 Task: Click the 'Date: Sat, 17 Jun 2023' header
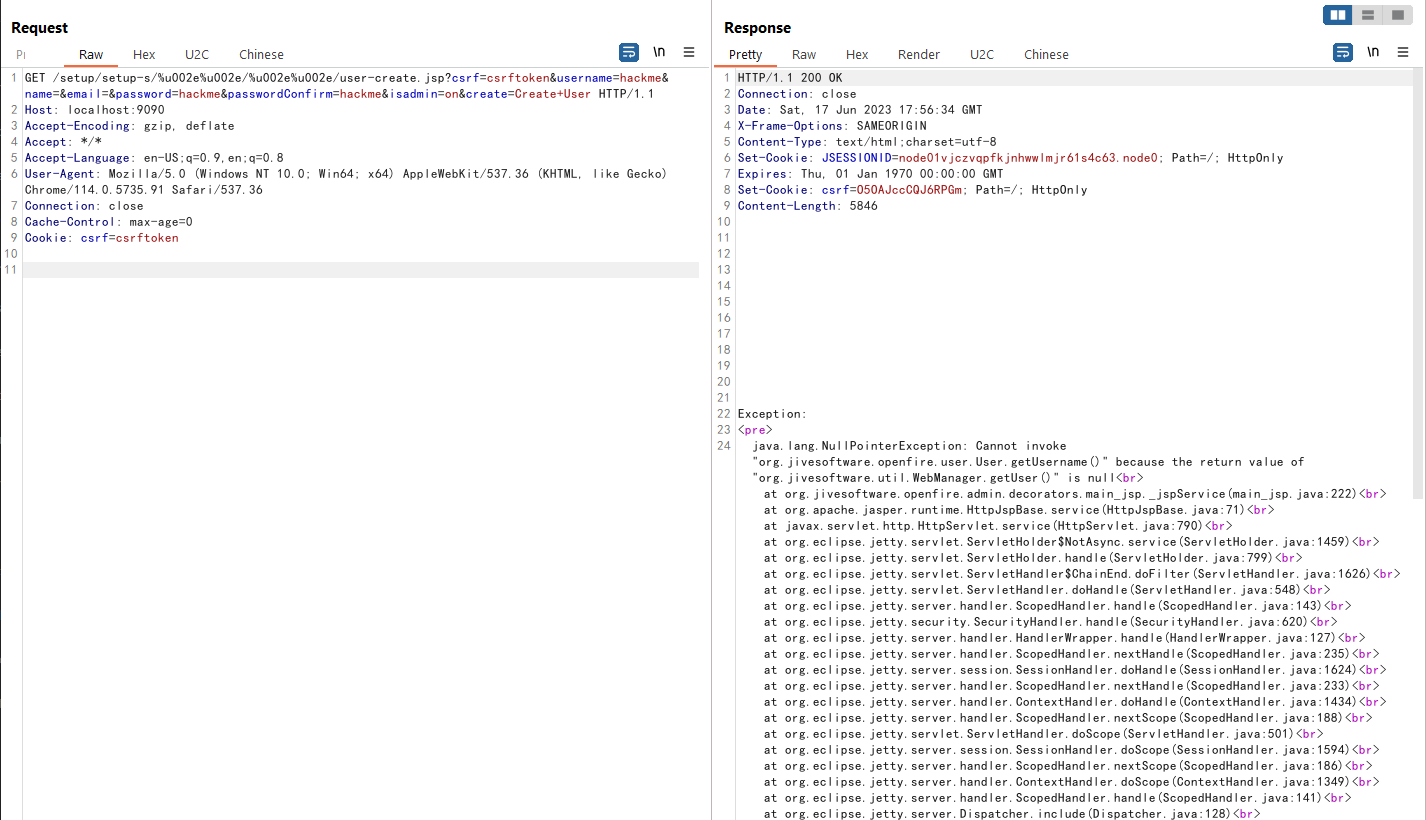[x=860, y=110]
